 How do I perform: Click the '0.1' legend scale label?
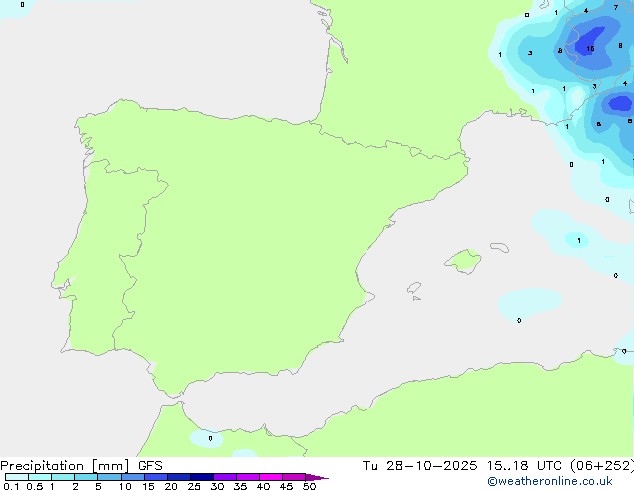pos(11,486)
